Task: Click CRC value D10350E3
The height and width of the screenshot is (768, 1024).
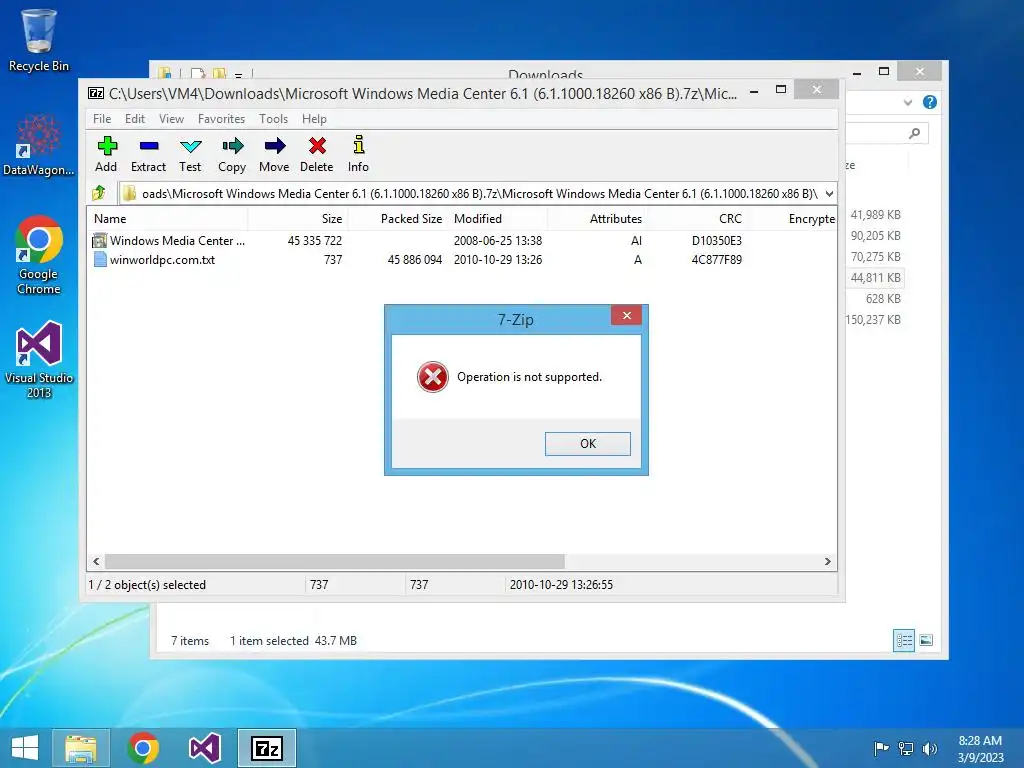Action: [x=716, y=240]
